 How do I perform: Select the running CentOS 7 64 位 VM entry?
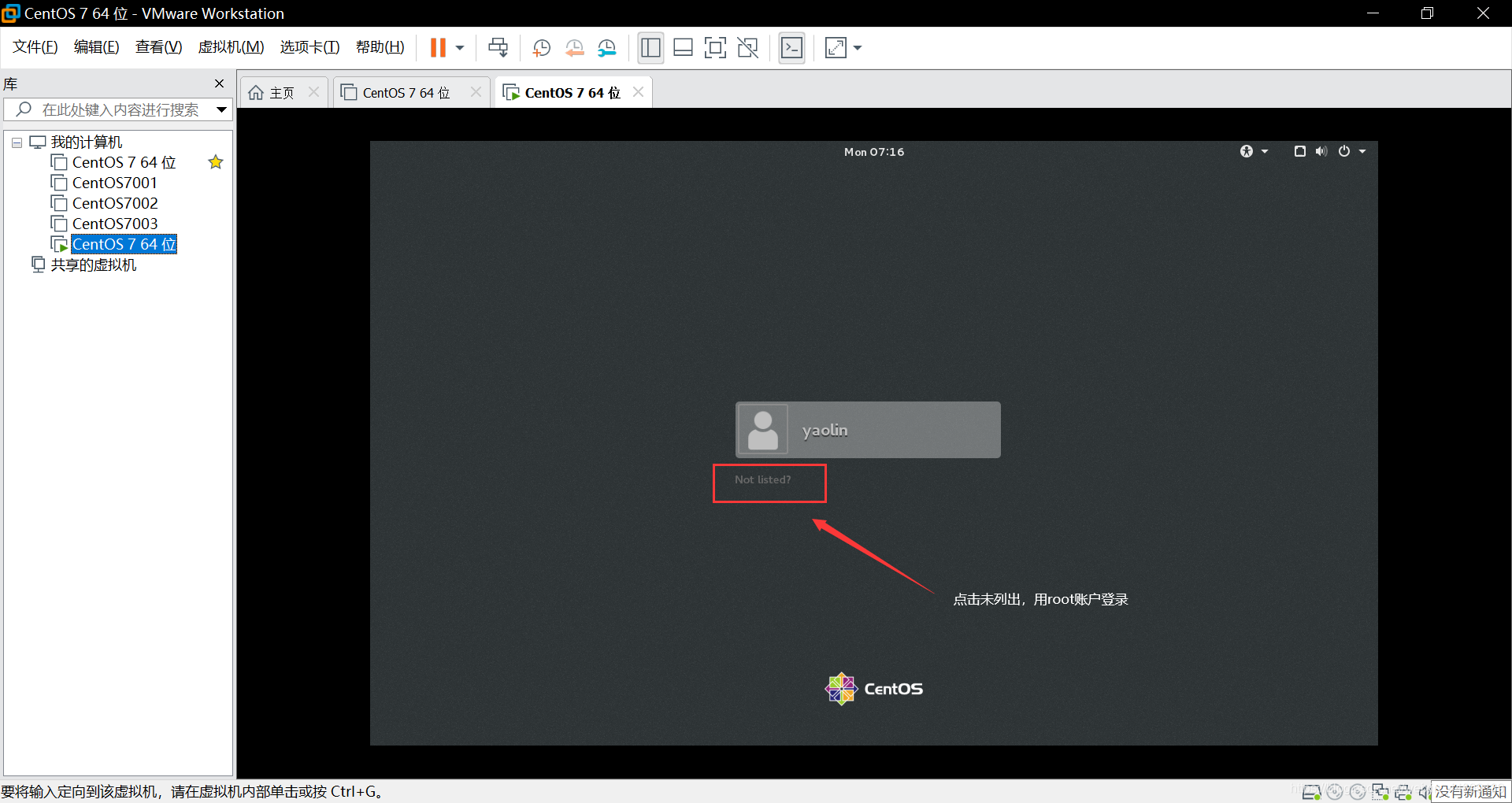(124, 244)
